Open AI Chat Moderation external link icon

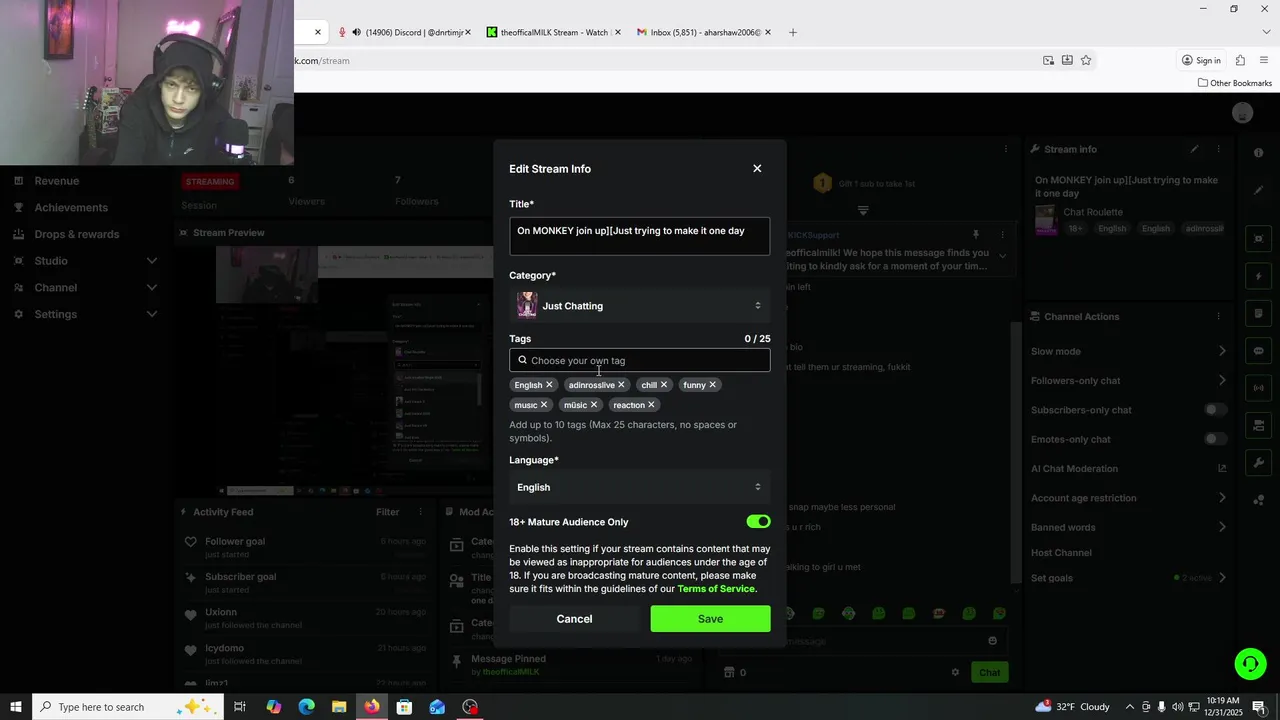[1221, 468]
